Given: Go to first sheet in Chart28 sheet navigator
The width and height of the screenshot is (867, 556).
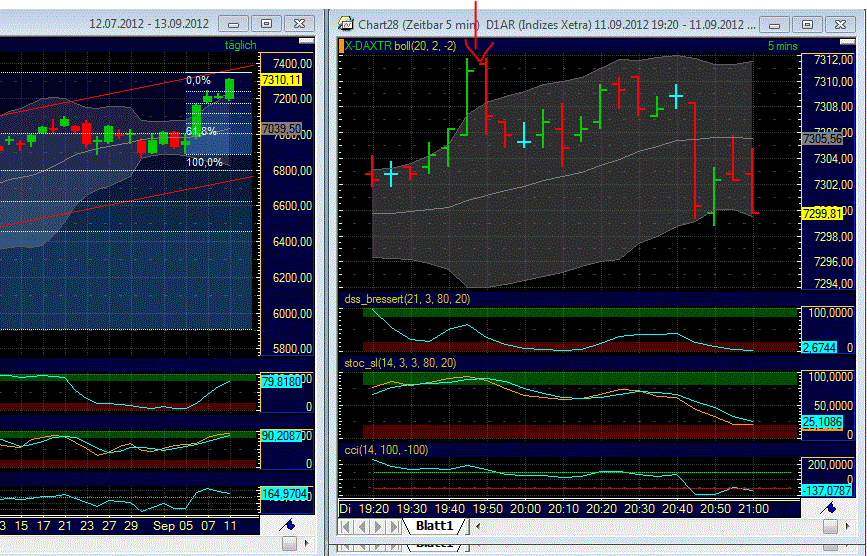Looking at the screenshot, I should pos(346,527).
